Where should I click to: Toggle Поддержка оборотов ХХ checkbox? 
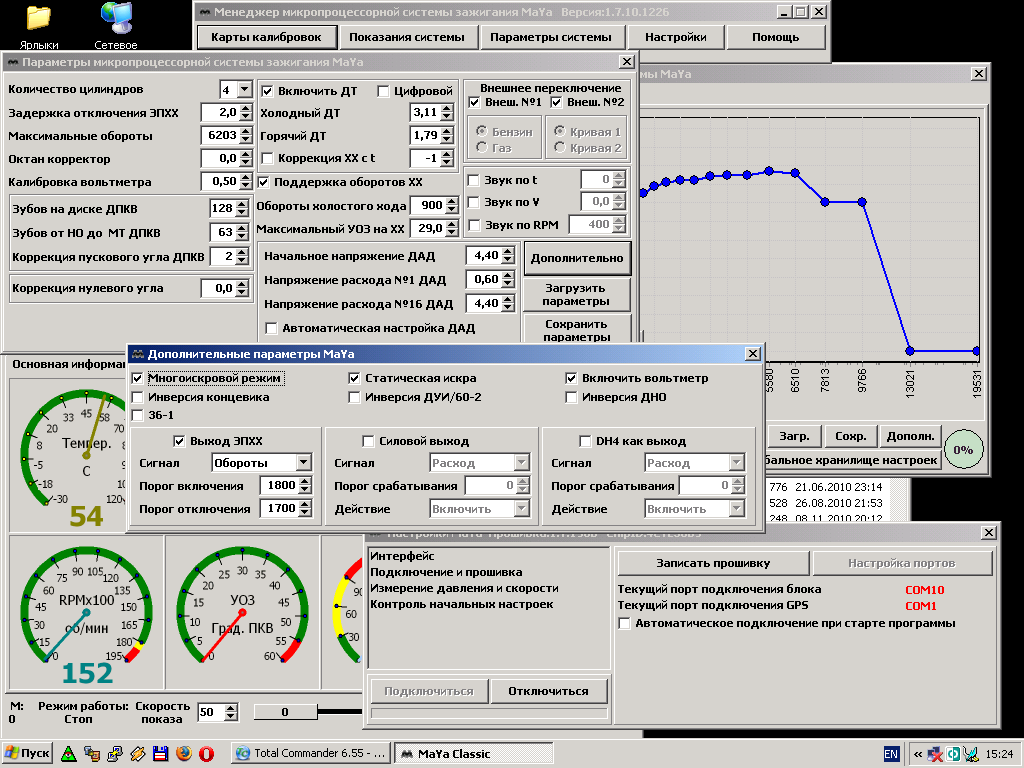coord(263,182)
